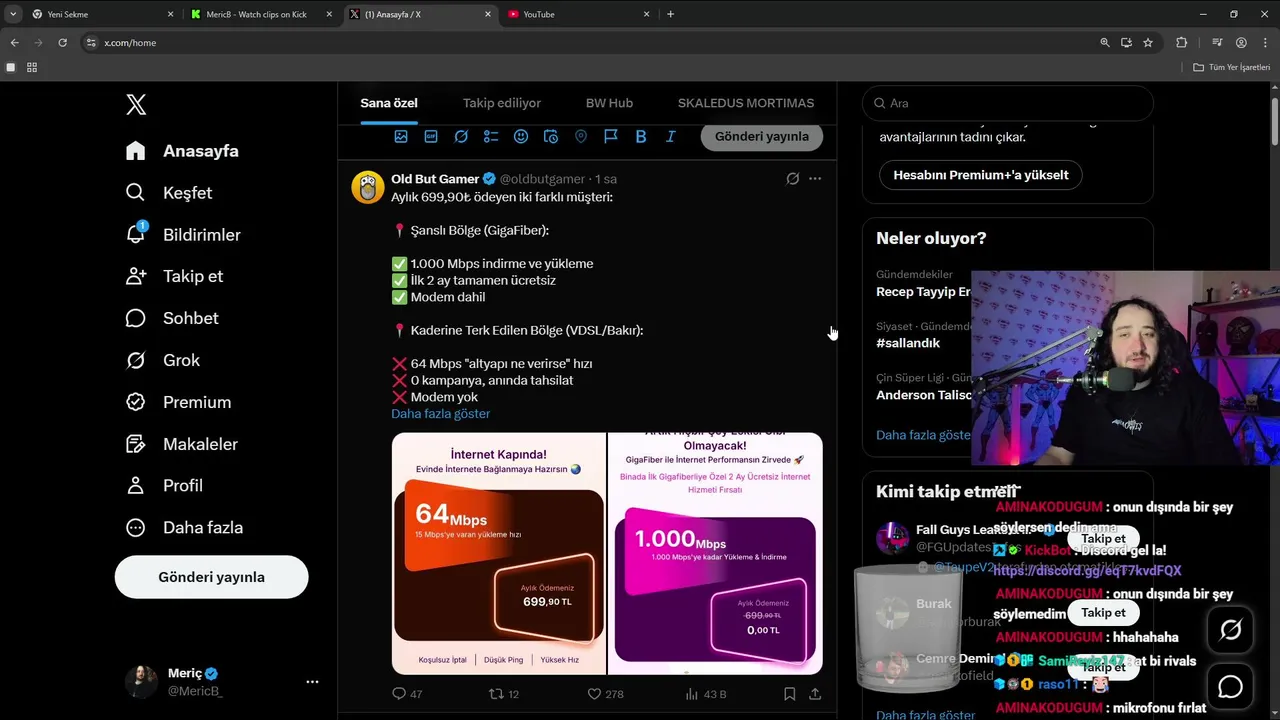Go back in browser history
The image size is (1280, 720).
coord(14,43)
